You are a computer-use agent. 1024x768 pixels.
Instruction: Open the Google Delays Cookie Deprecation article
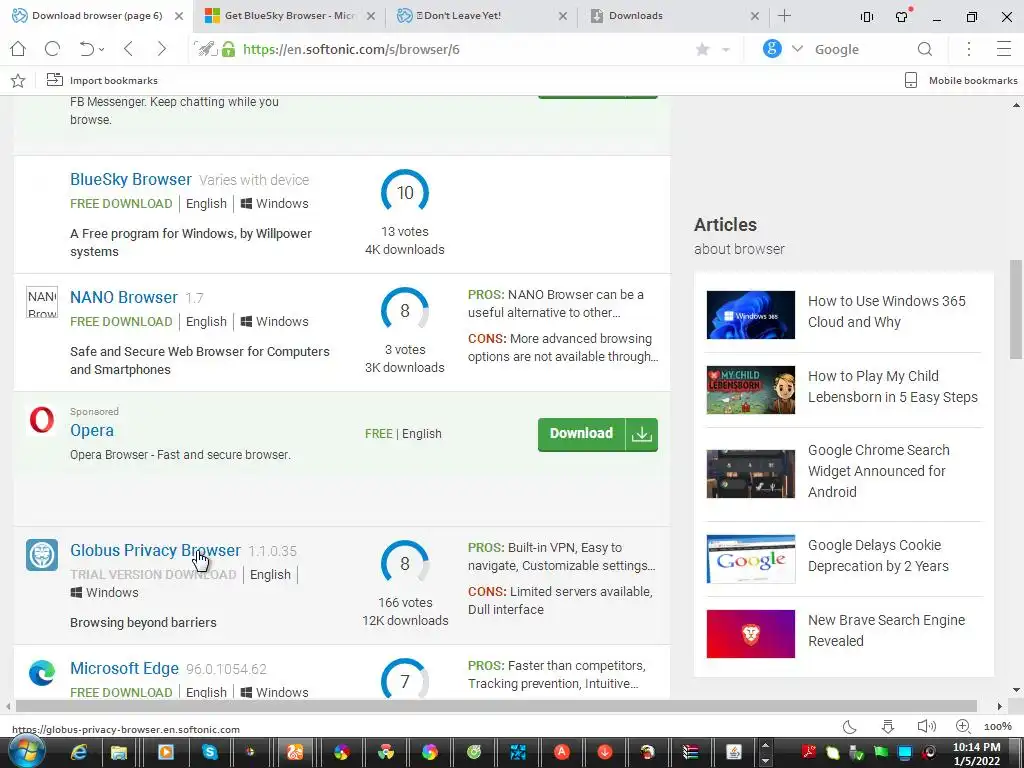pyautogui.click(x=878, y=556)
